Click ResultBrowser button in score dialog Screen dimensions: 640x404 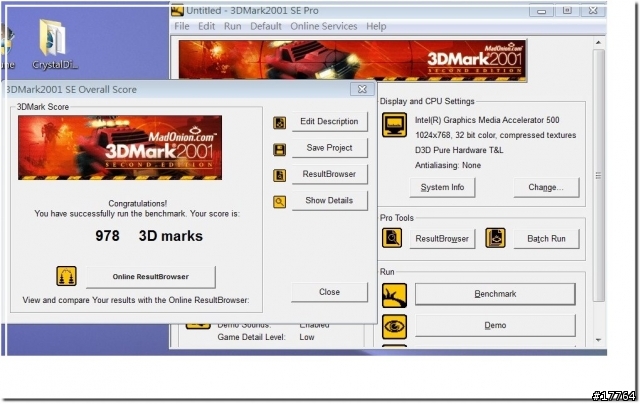(329, 174)
